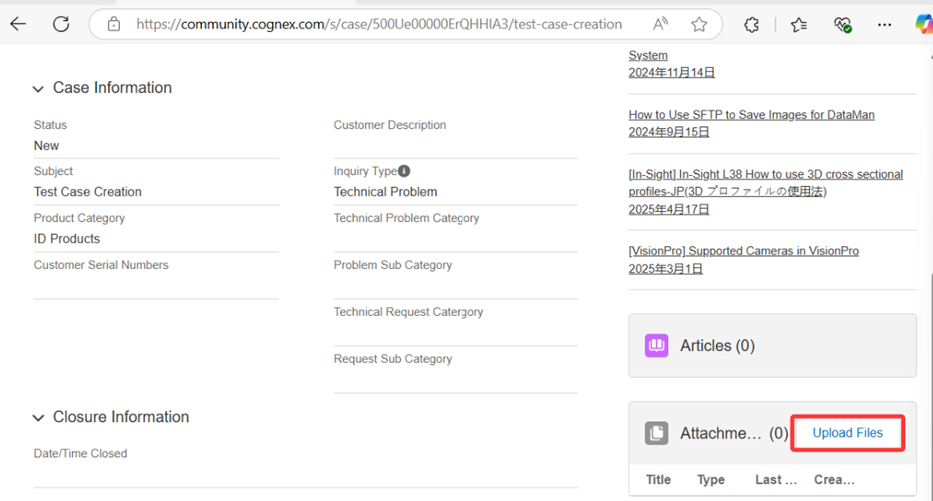This screenshot has height=501, width=933.
Task: Open the Copilot icon
Action: 924,24
